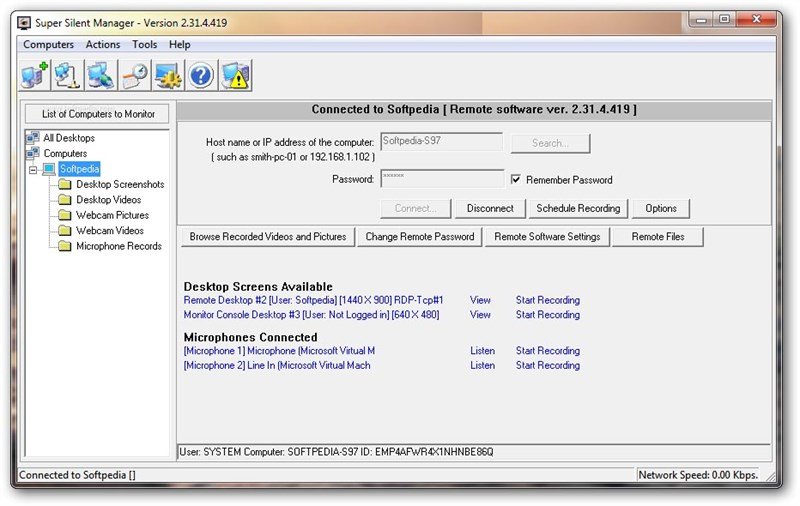Toggle the Remember Password checkbox

coord(516,180)
